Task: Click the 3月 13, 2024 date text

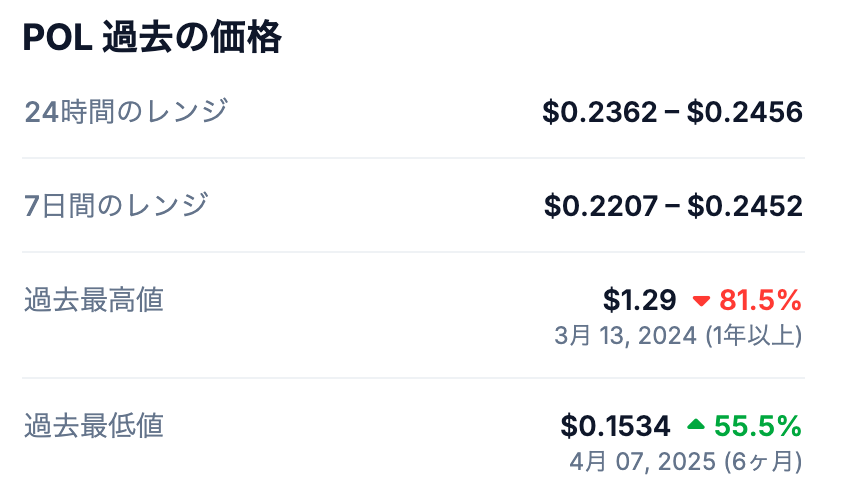Action: [x=625, y=335]
